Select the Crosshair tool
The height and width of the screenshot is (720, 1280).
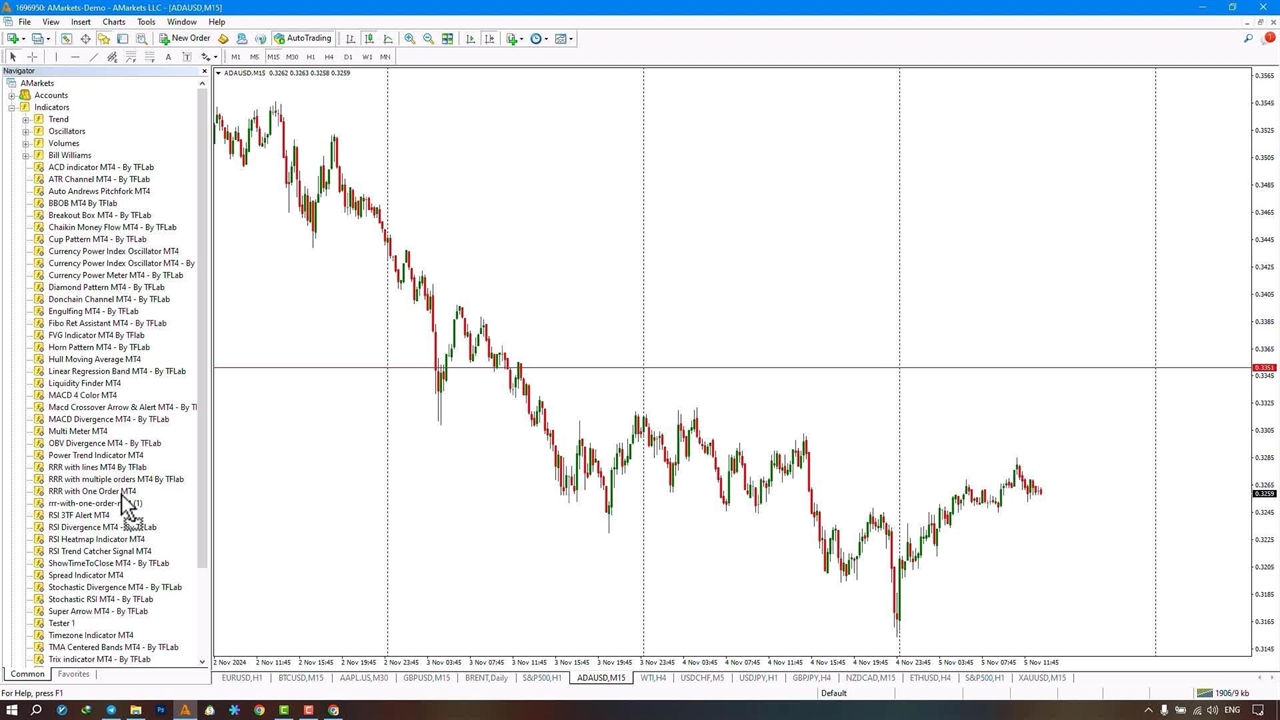click(x=32, y=57)
